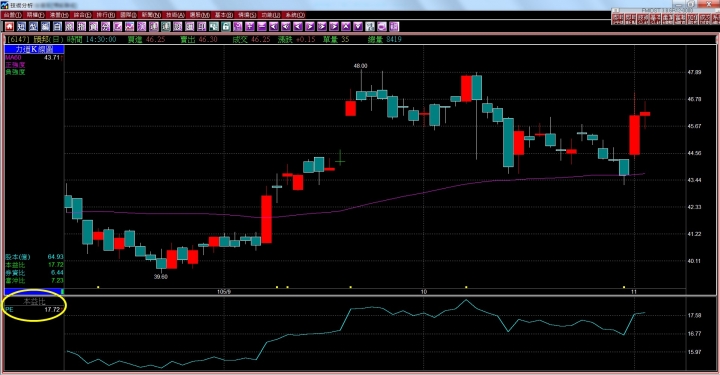
Task: Open the 功能(U) menu
Action: [x=270, y=15]
